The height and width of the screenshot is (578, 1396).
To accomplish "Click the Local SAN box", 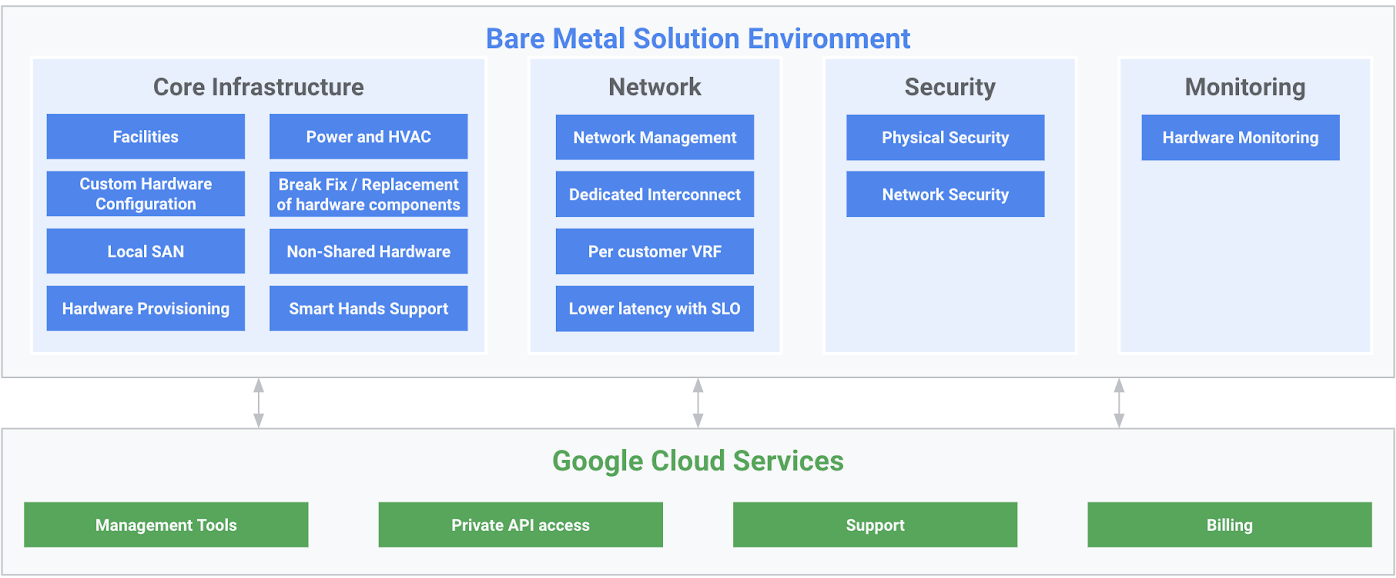I will (145, 251).
